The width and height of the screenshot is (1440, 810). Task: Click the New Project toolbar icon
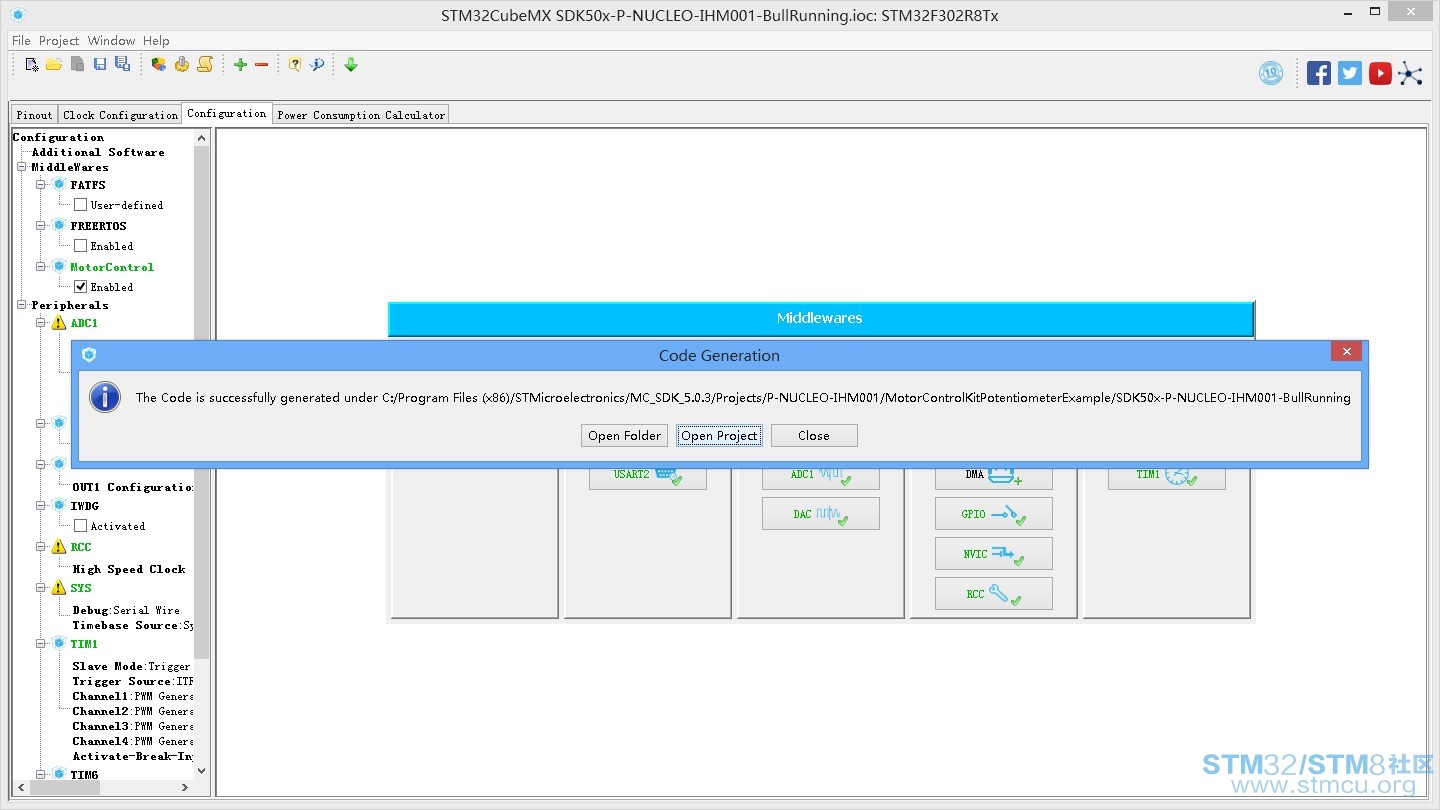[32, 65]
